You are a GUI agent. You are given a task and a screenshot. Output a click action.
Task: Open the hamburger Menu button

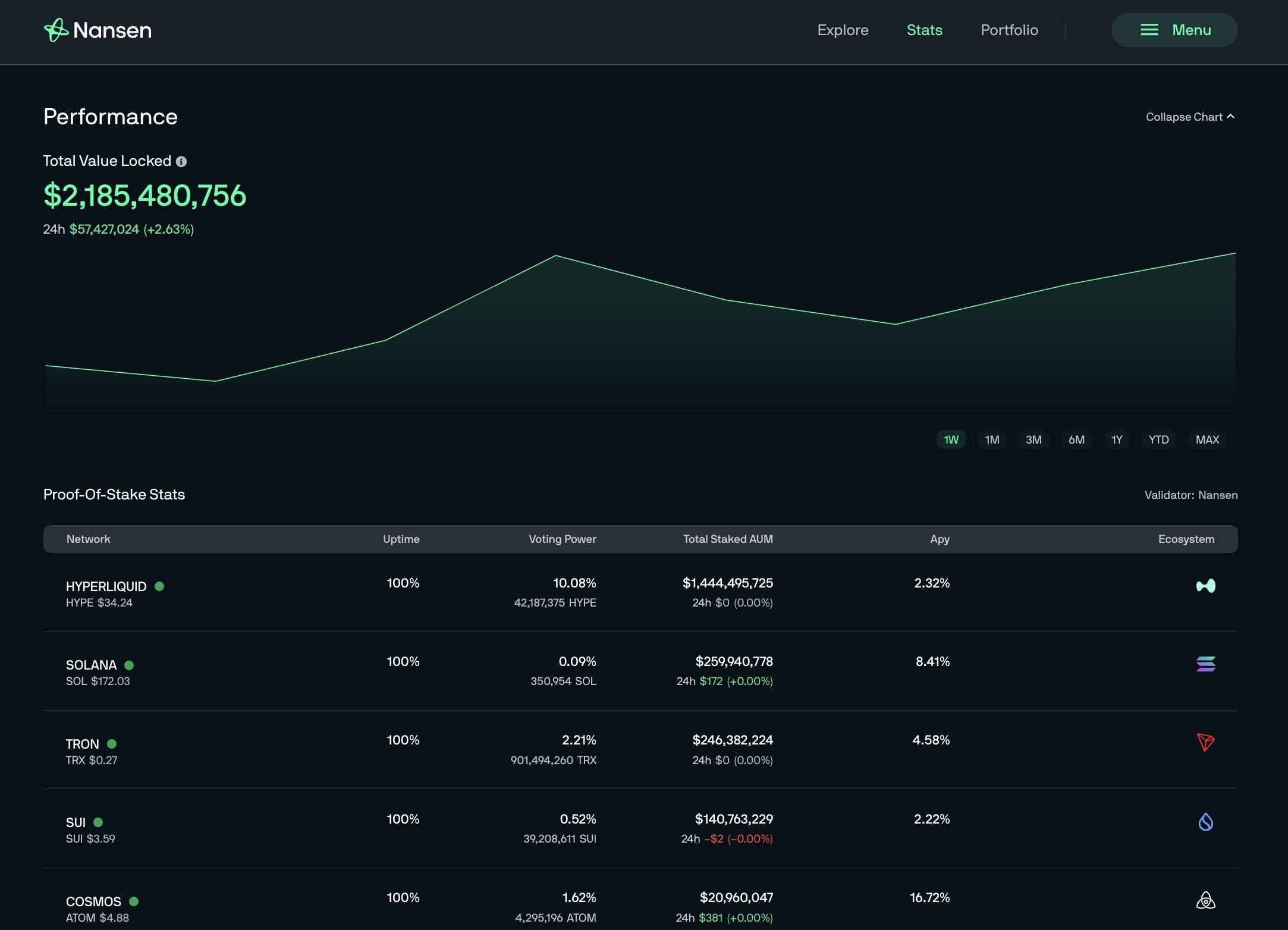(1174, 30)
